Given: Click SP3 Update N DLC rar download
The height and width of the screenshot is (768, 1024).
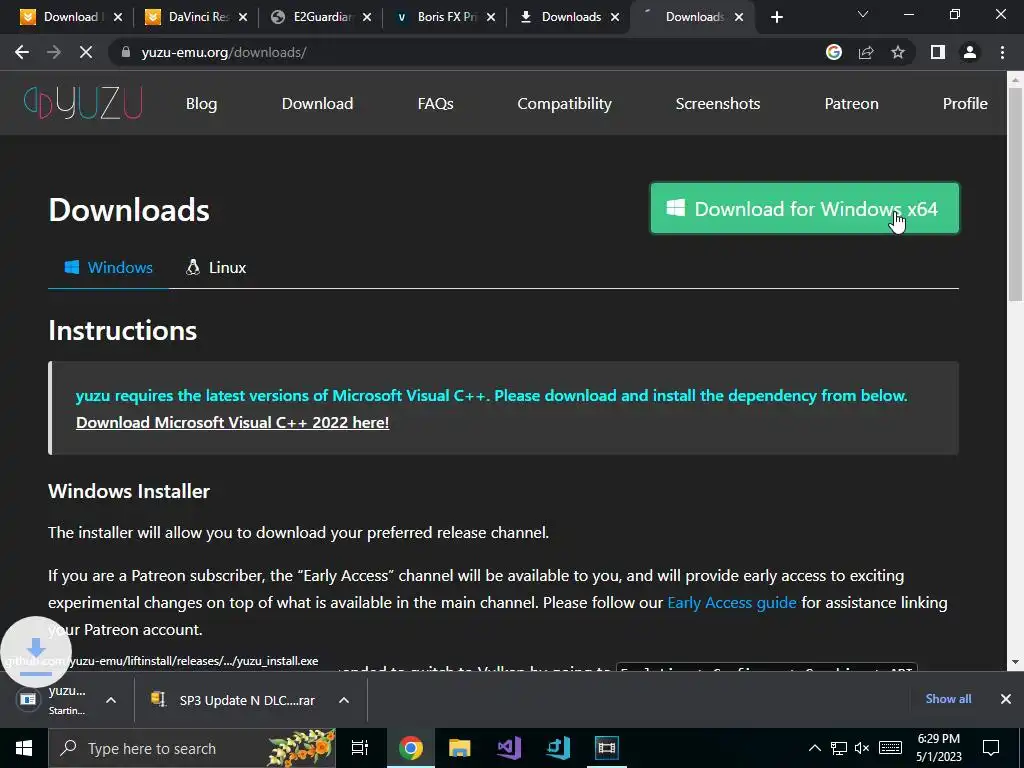Looking at the screenshot, I should click(235, 700).
